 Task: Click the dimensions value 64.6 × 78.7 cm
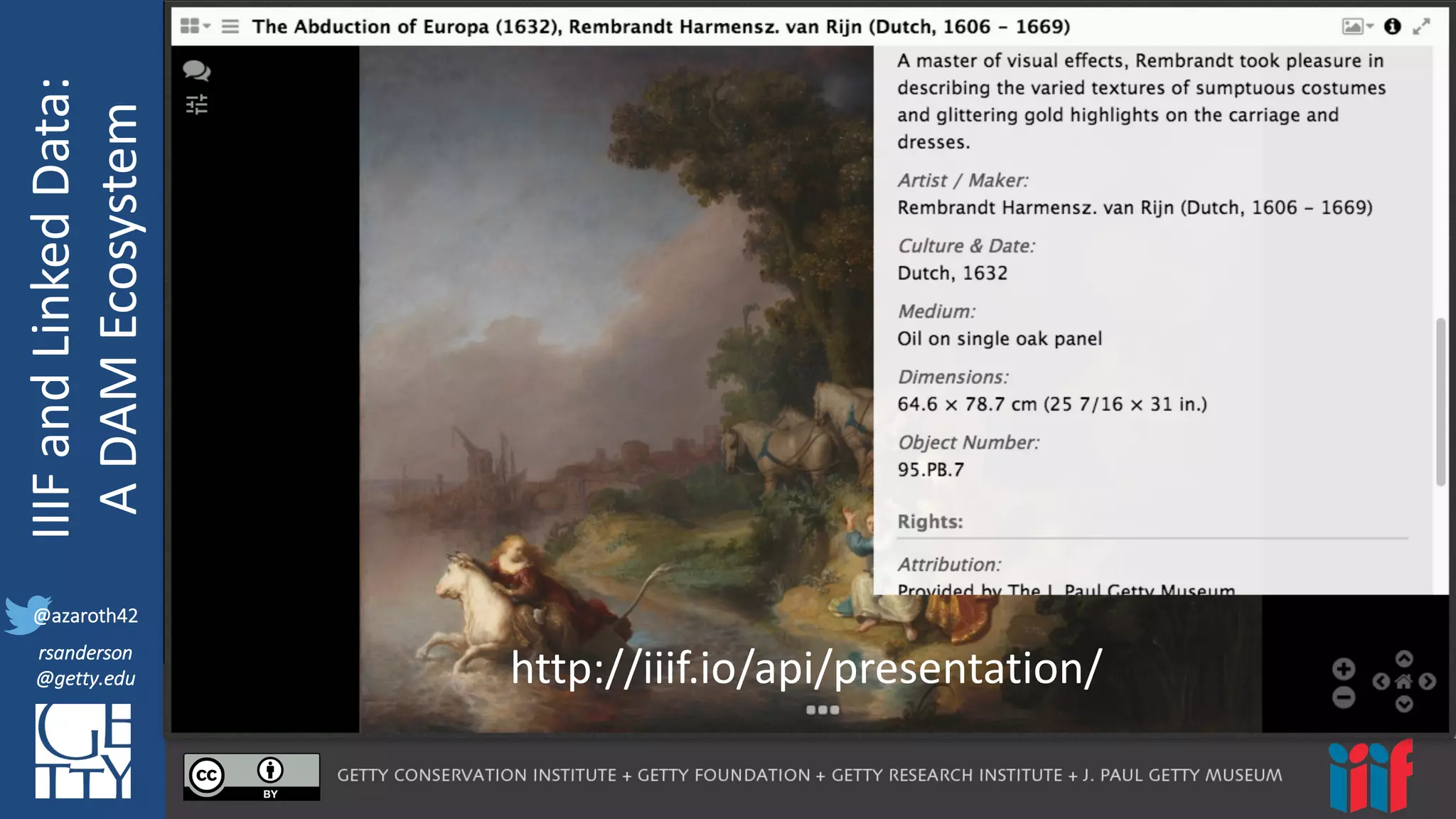point(1052,404)
